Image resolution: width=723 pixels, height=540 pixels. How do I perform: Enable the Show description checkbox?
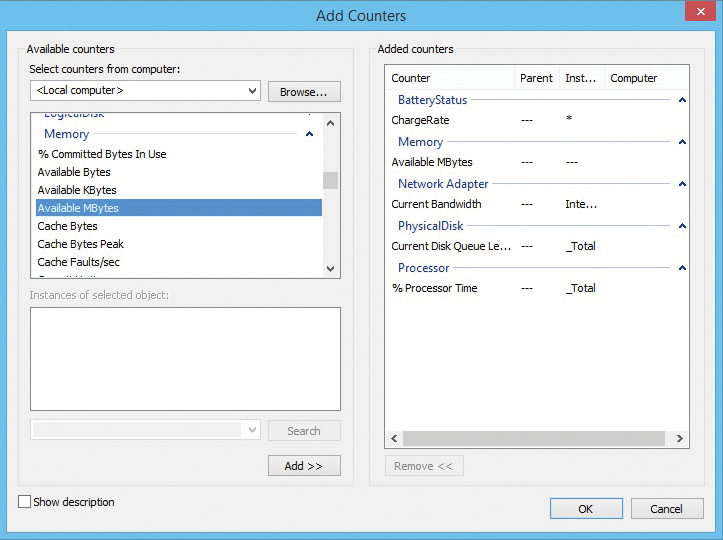point(24,502)
